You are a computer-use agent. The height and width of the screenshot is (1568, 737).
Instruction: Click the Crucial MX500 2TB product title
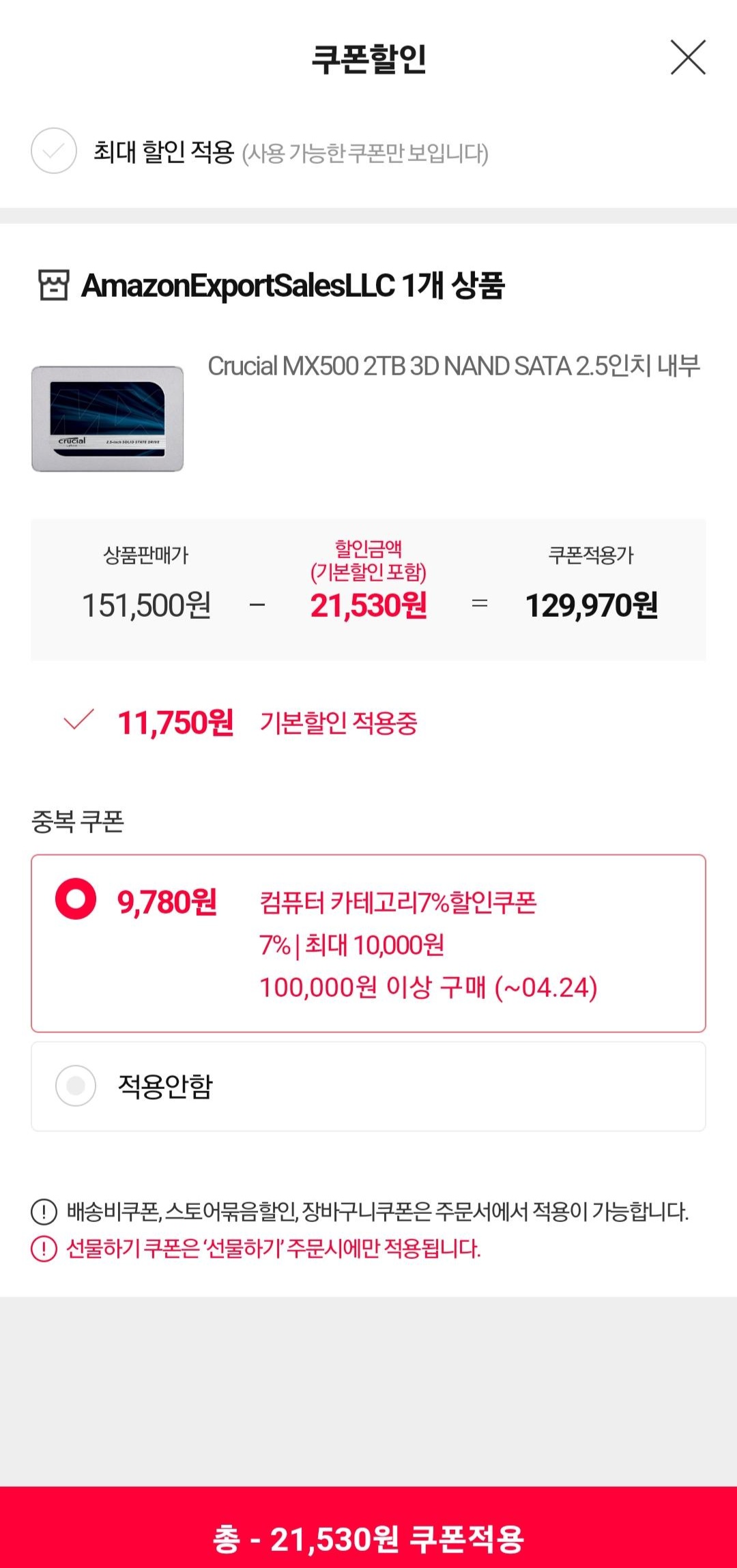[x=454, y=366]
